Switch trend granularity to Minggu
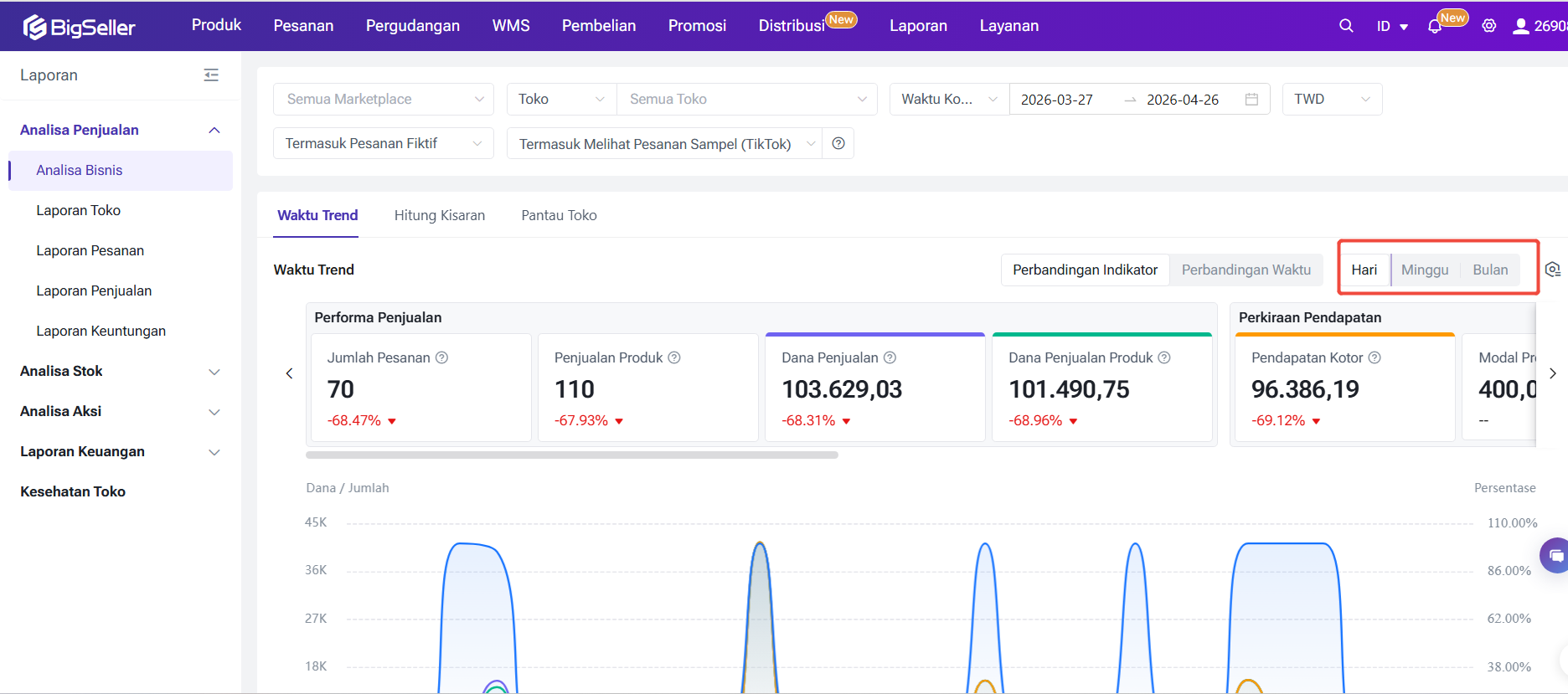Image resolution: width=1568 pixels, height=694 pixels. (1424, 270)
